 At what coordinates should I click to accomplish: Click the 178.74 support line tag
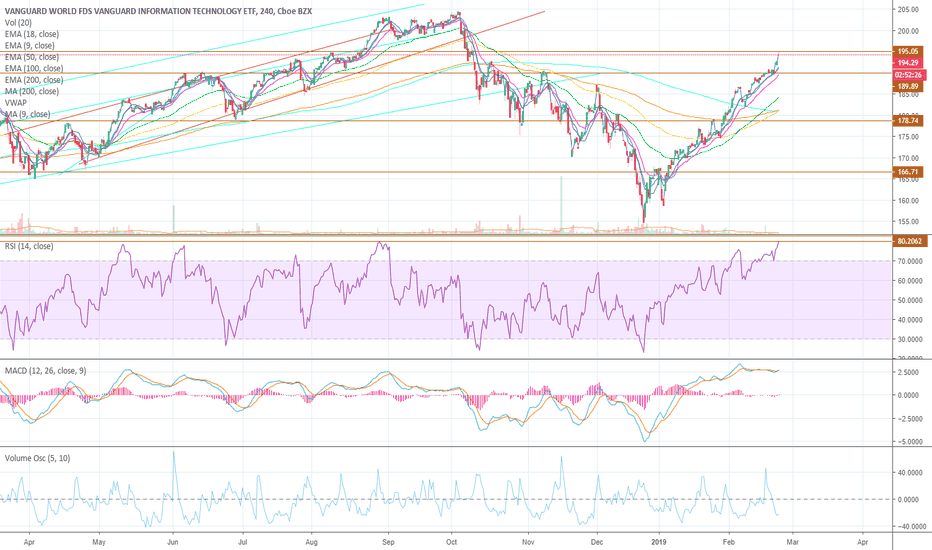tap(908, 121)
